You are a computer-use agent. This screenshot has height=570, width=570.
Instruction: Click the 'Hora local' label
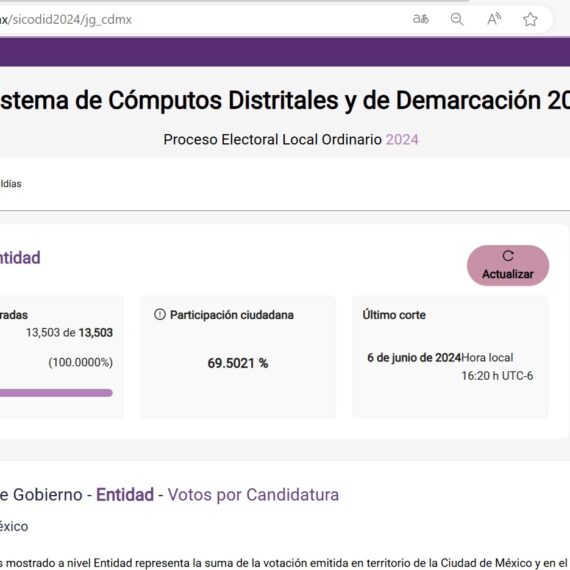[x=487, y=357]
